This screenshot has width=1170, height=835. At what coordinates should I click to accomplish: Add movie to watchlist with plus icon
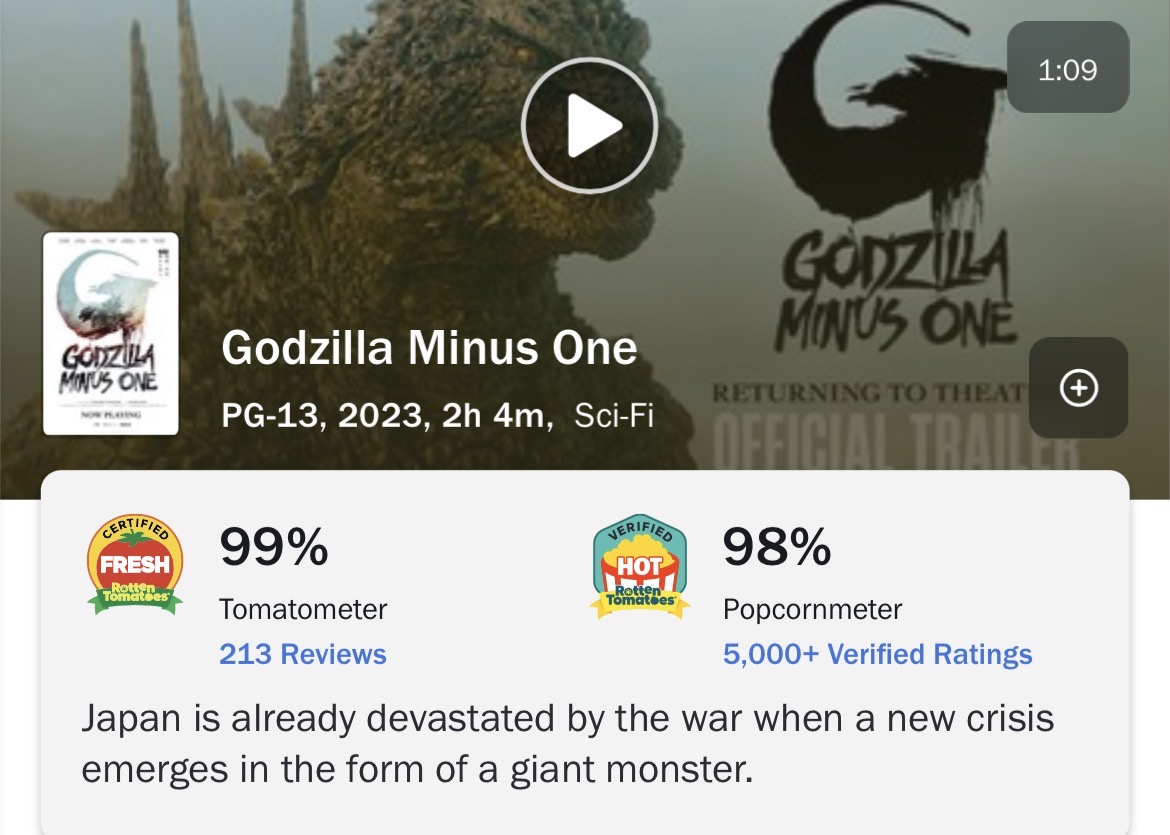tap(1078, 388)
